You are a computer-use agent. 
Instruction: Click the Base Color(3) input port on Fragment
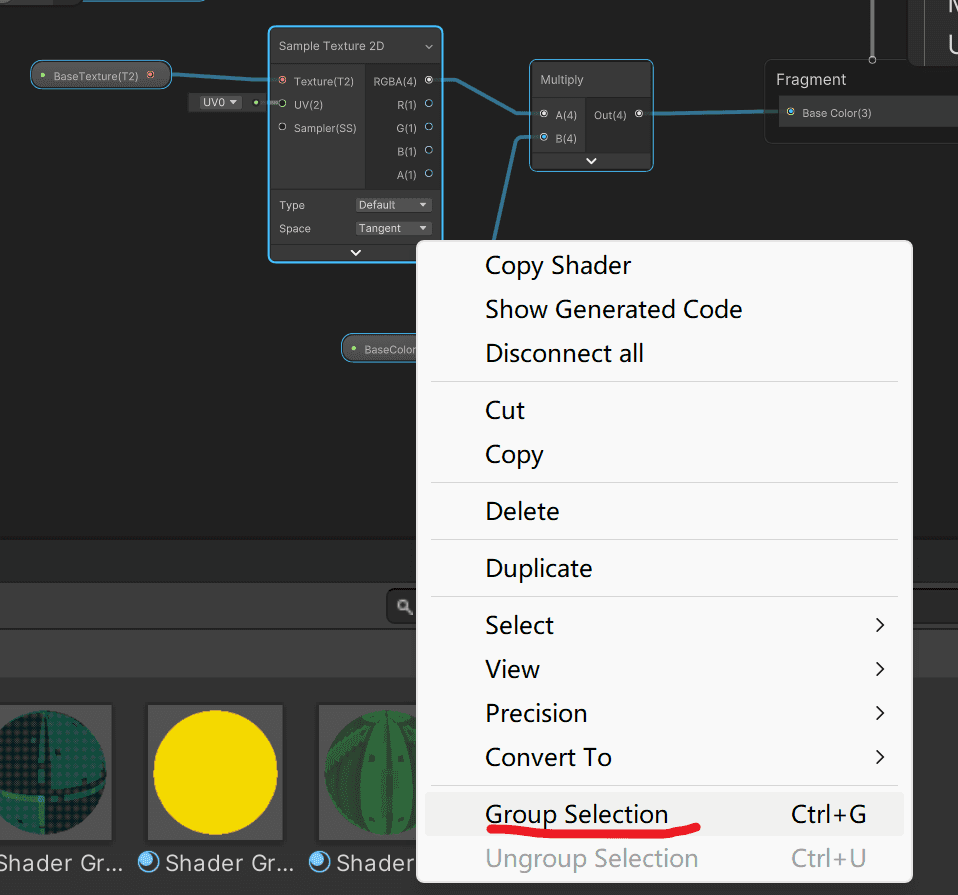[x=791, y=112]
